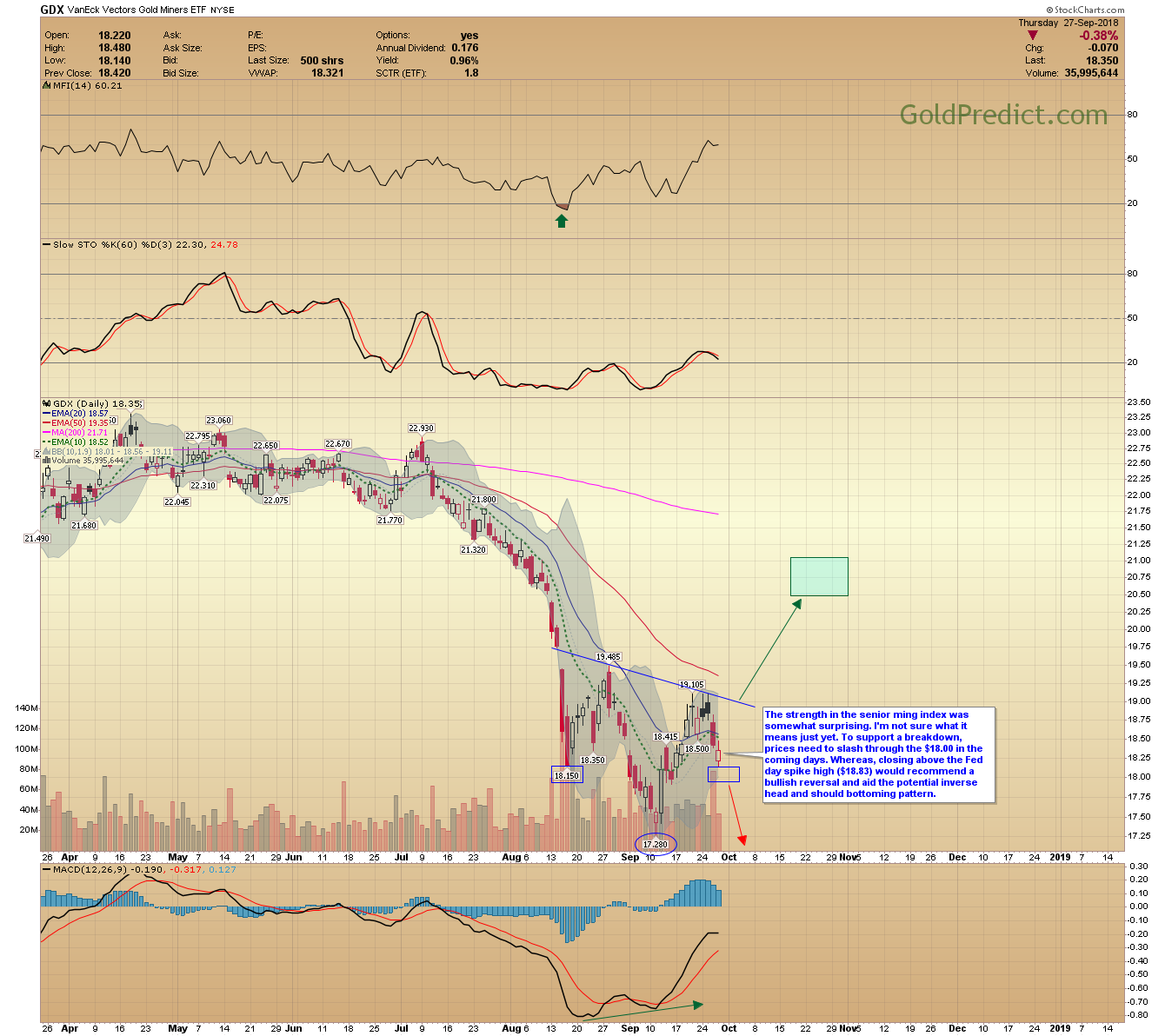Click the candlestick icon beside GDX (Daily)

point(47,403)
